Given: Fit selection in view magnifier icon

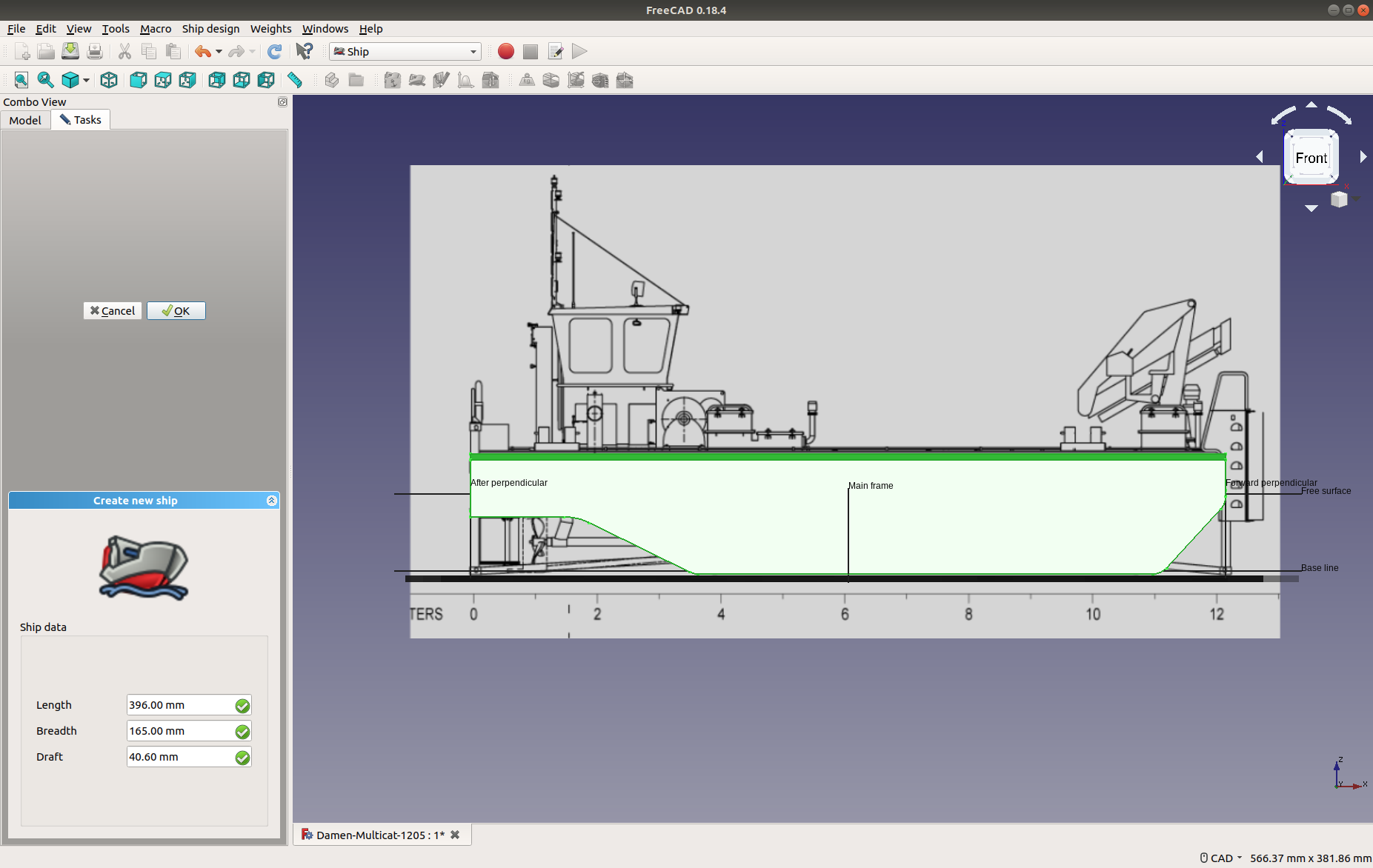Looking at the screenshot, I should pyautogui.click(x=46, y=80).
